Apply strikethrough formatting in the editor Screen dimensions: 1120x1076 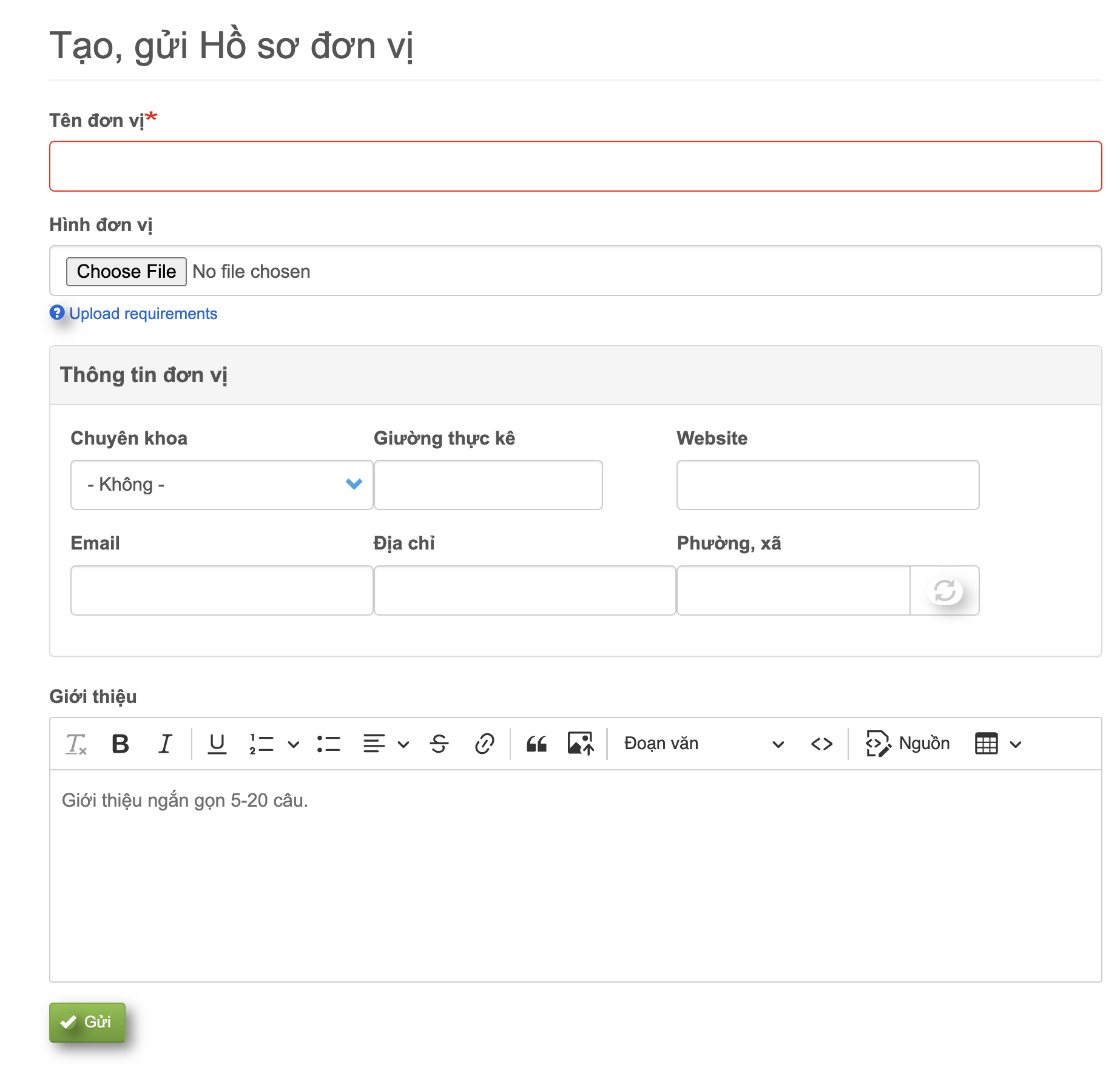(x=439, y=744)
